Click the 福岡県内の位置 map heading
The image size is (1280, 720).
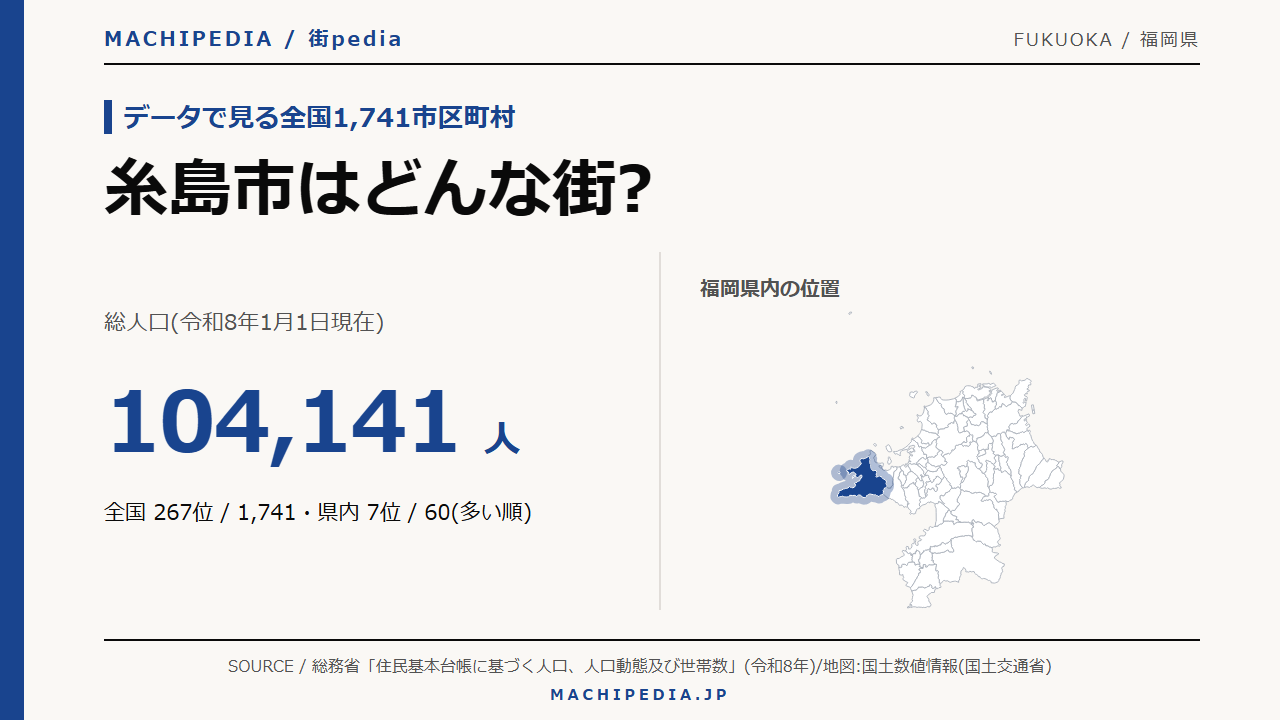770,289
